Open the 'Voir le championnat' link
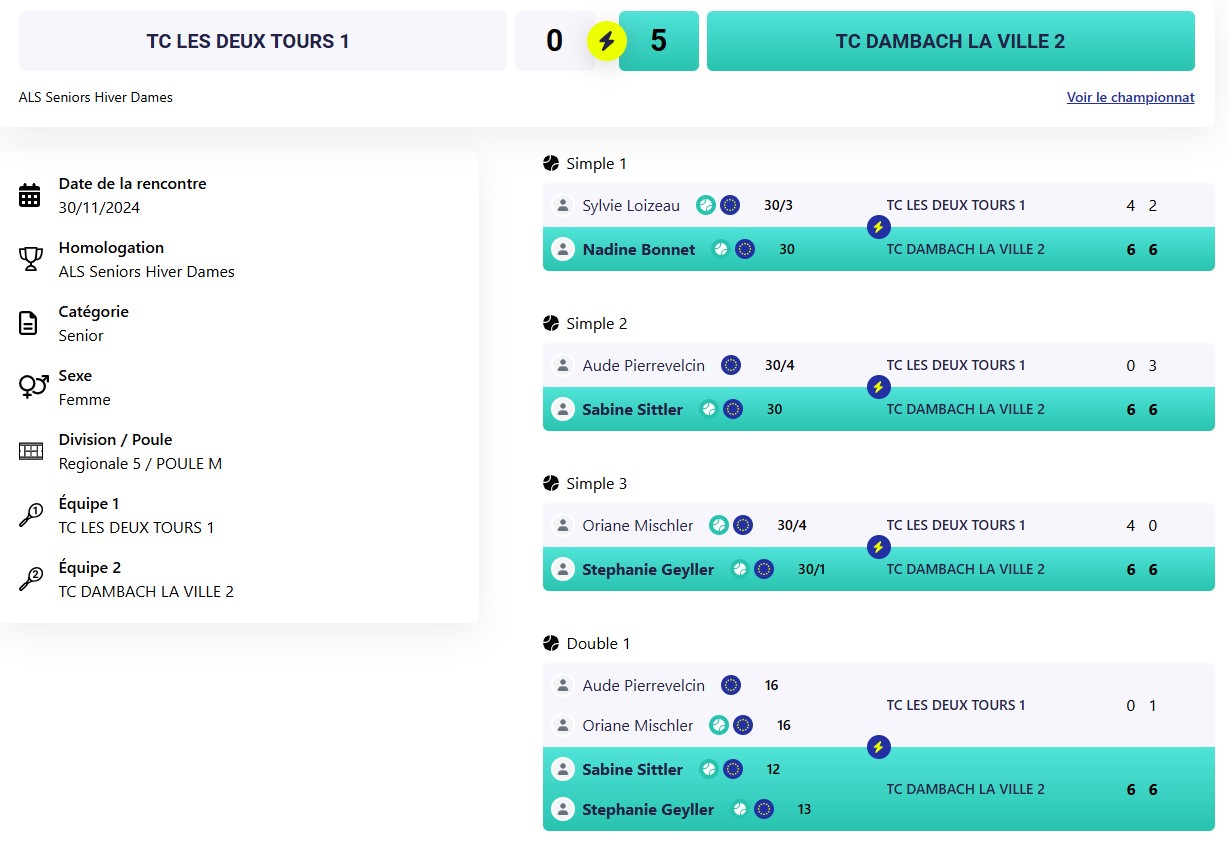1228x843 pixels. [x=1130, y=97]
